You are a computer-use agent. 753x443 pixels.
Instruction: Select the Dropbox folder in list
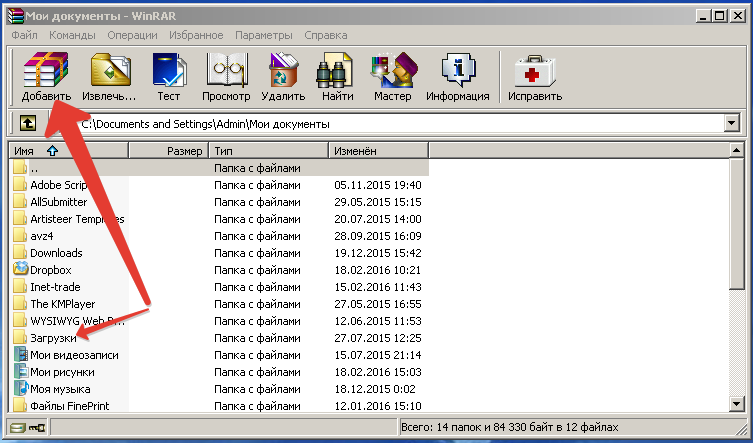click(x=50, y=270)
